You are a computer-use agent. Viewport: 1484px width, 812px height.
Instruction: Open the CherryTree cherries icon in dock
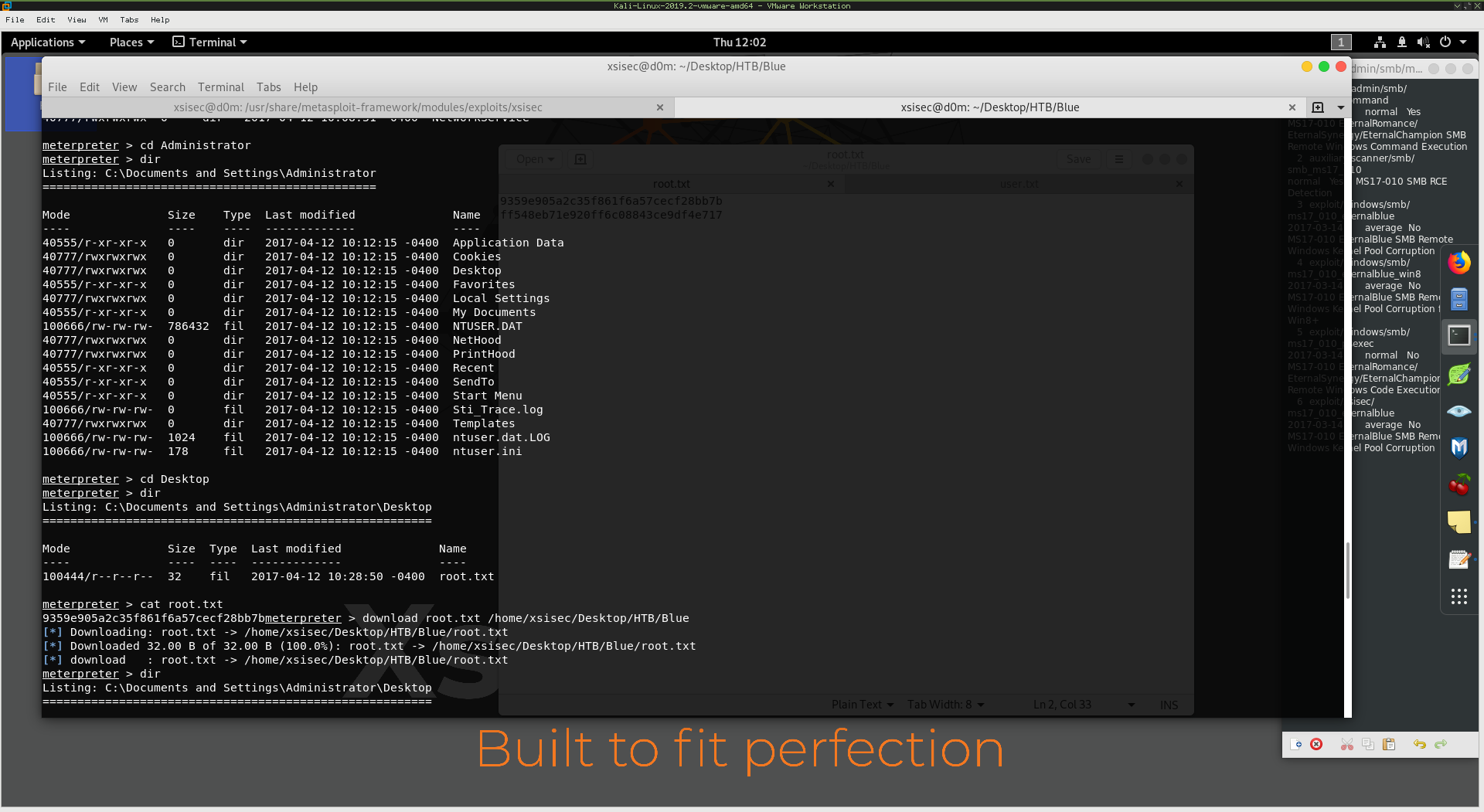[1458, 485]
